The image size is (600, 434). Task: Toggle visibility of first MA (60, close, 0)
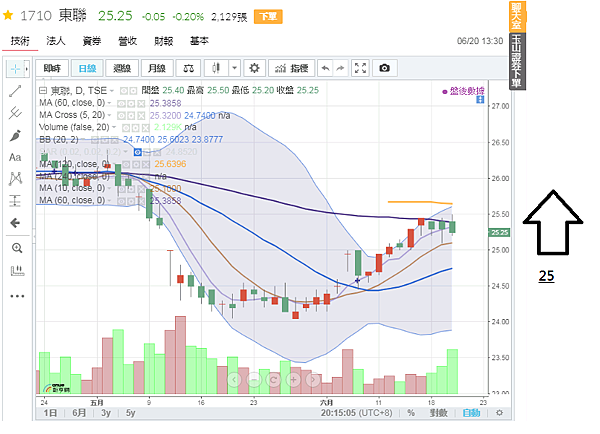click(x=121, y=103)
